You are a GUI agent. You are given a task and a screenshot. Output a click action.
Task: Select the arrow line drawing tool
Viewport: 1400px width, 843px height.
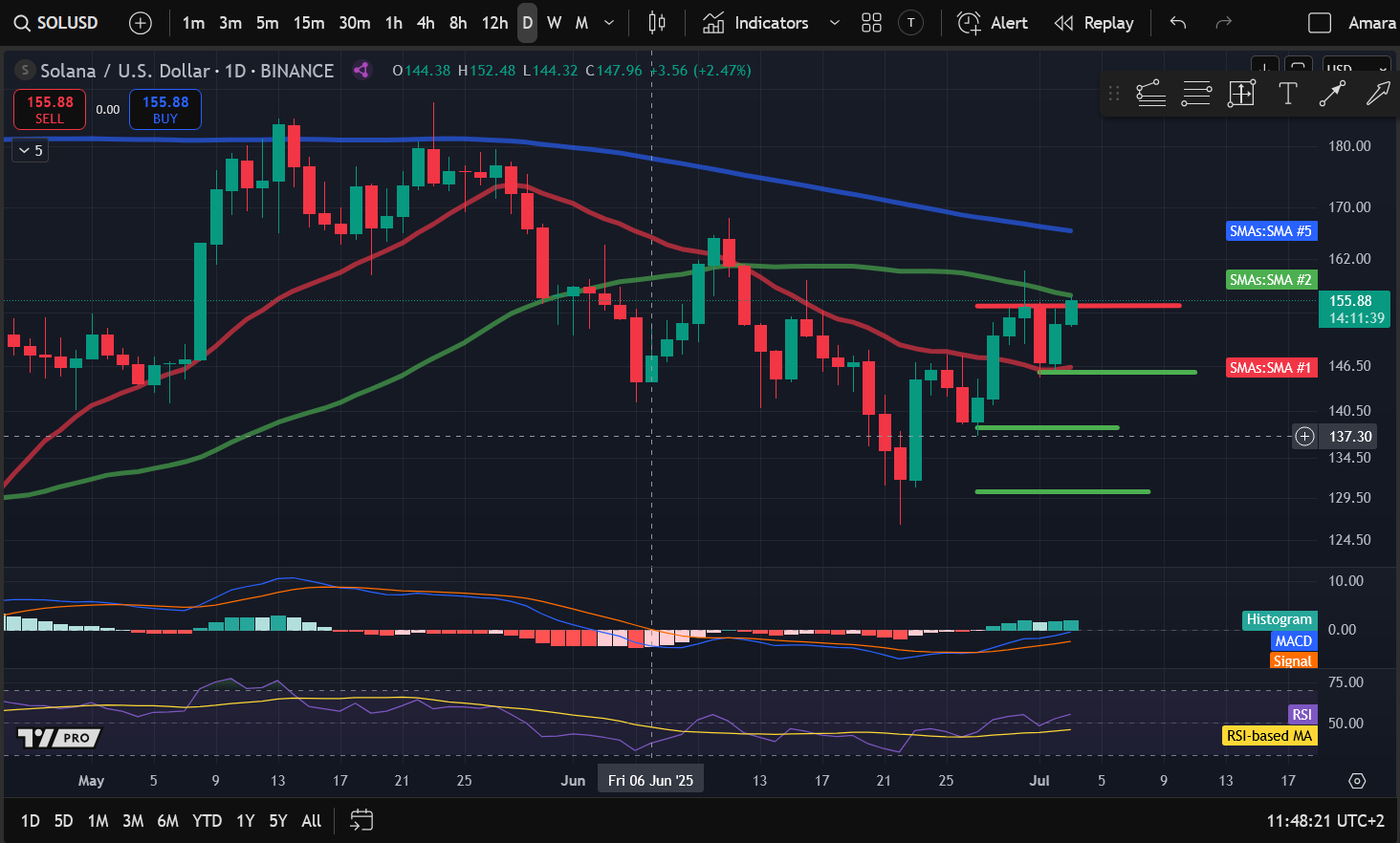[1332, 94]
